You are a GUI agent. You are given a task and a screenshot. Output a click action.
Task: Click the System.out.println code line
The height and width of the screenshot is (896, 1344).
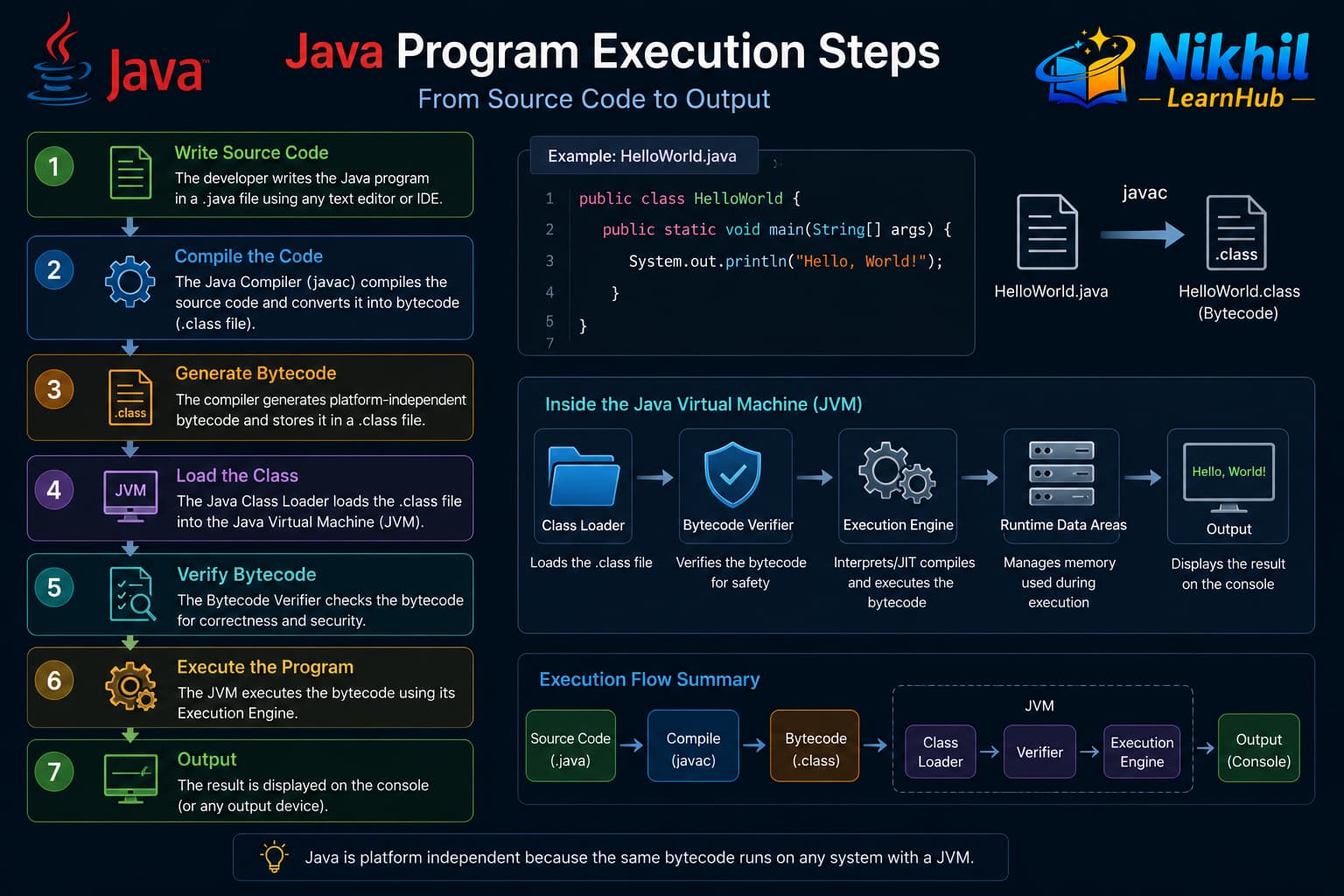point(786,261)
